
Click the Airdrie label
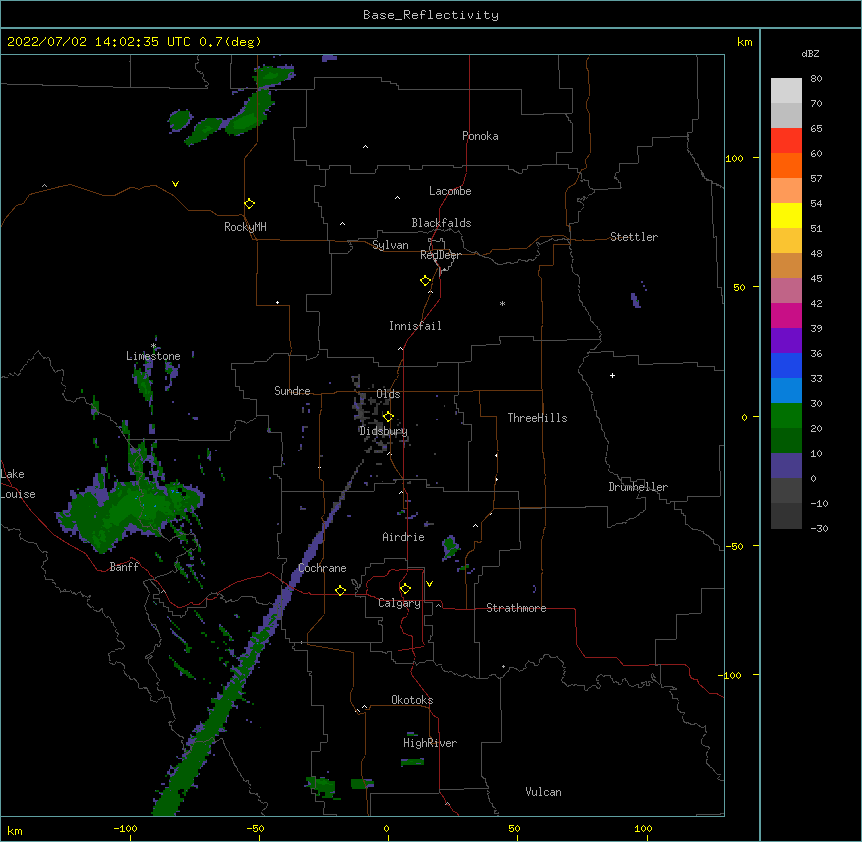pos(404,537)
